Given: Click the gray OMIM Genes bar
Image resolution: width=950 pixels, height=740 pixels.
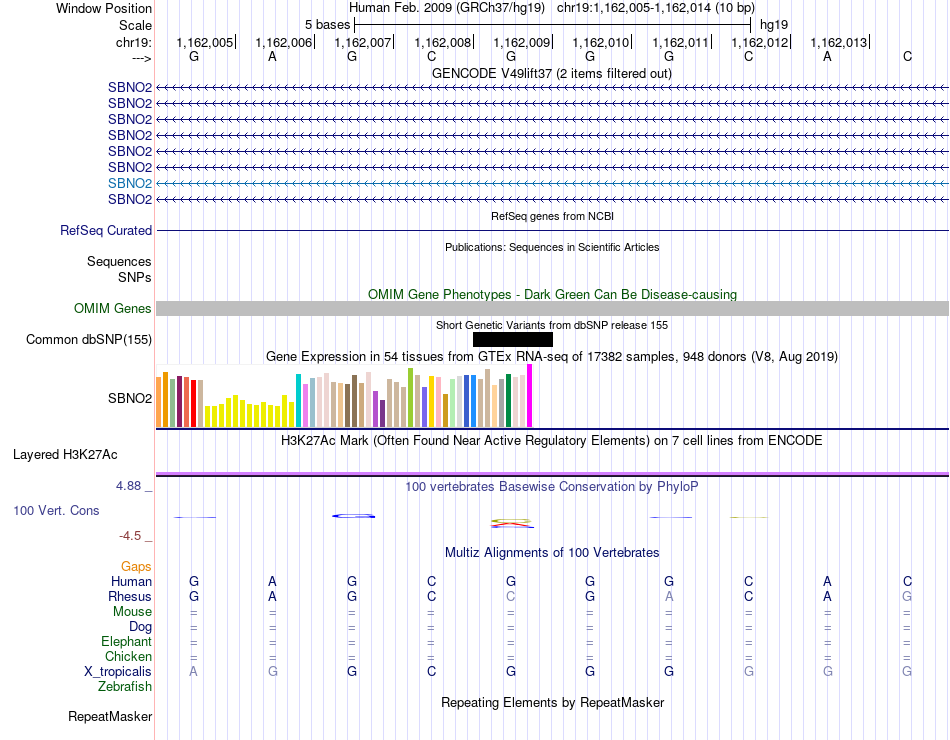Looking at the screenshot, I should 552,308.
